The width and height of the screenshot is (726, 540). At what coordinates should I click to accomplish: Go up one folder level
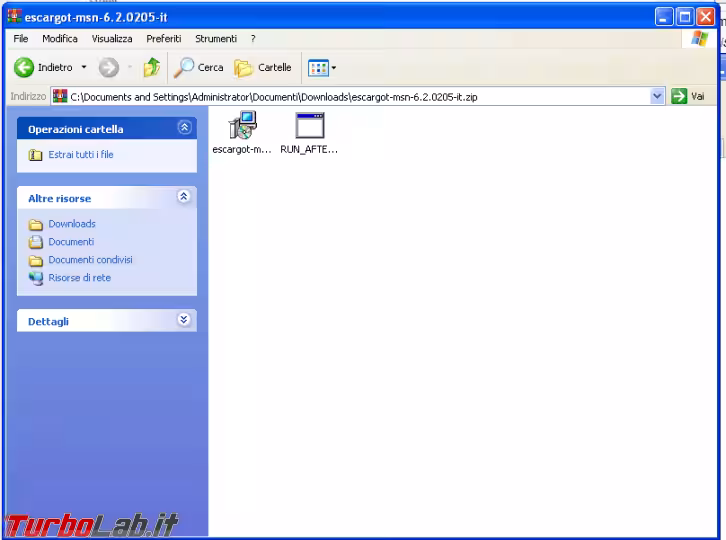[x=151, y=68]
